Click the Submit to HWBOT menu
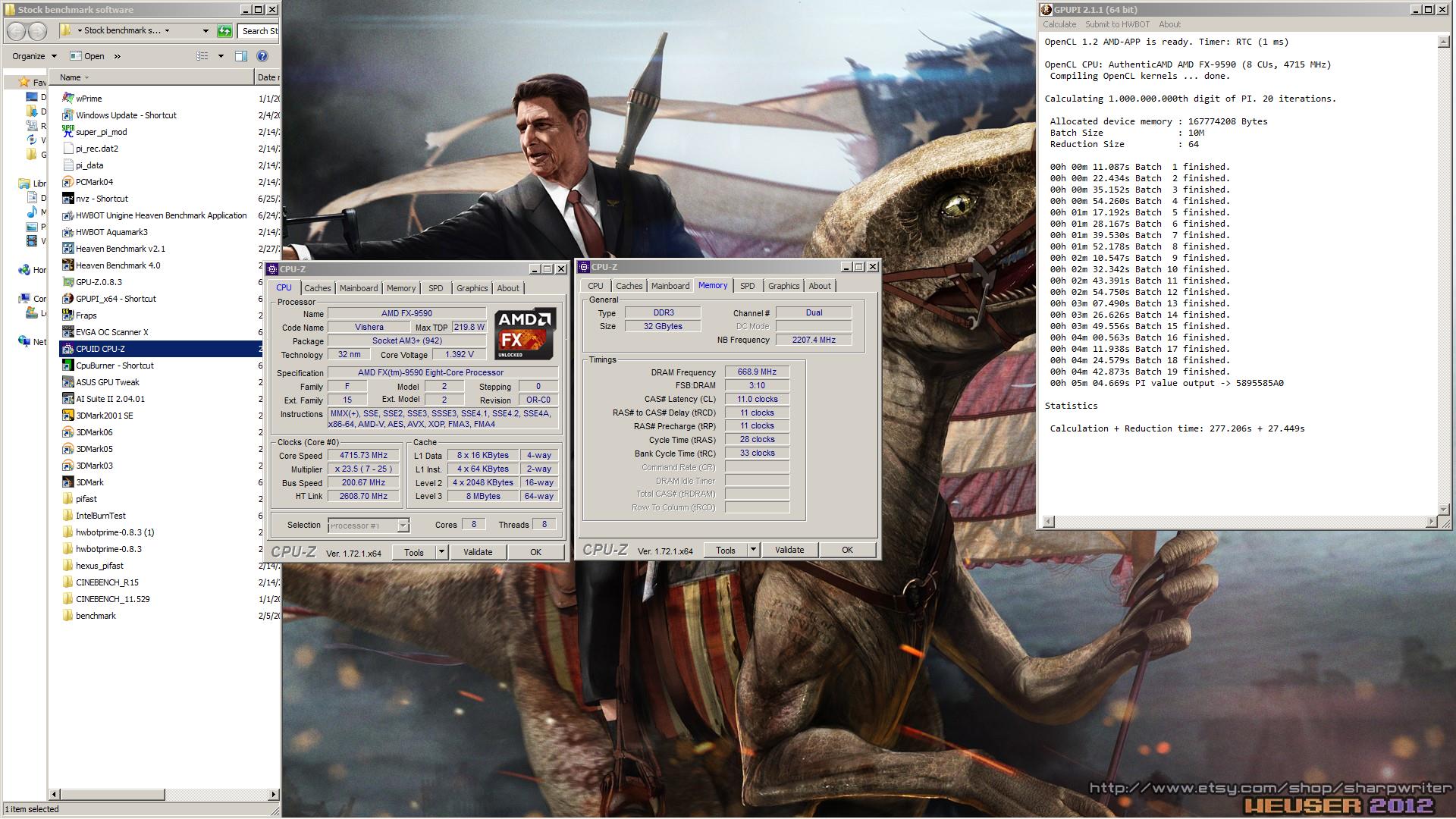This screenshot has width=1456, height=819. coord(1117,24)
